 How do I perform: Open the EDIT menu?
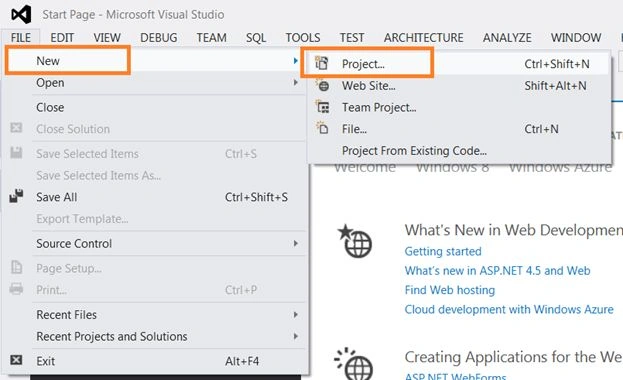62,38
